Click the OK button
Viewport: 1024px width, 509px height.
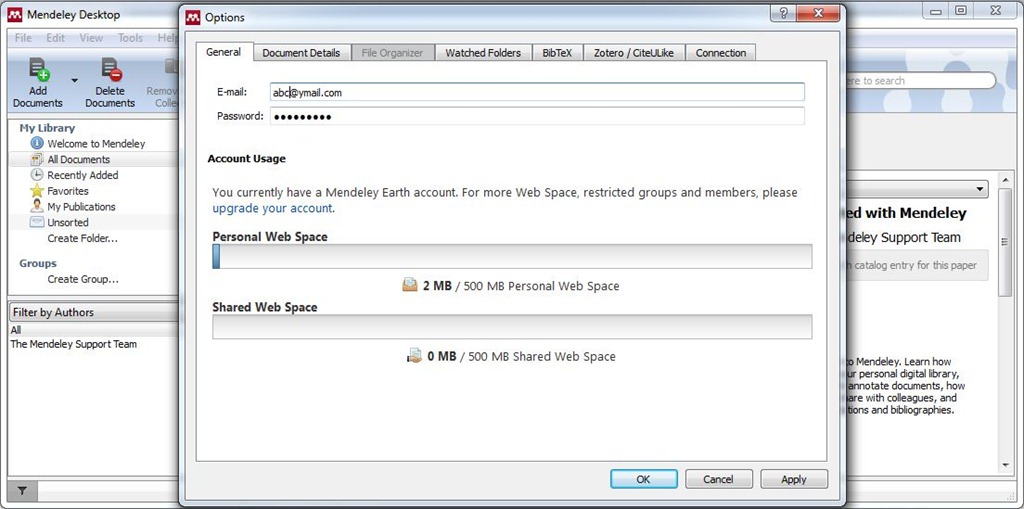(643, 479)
